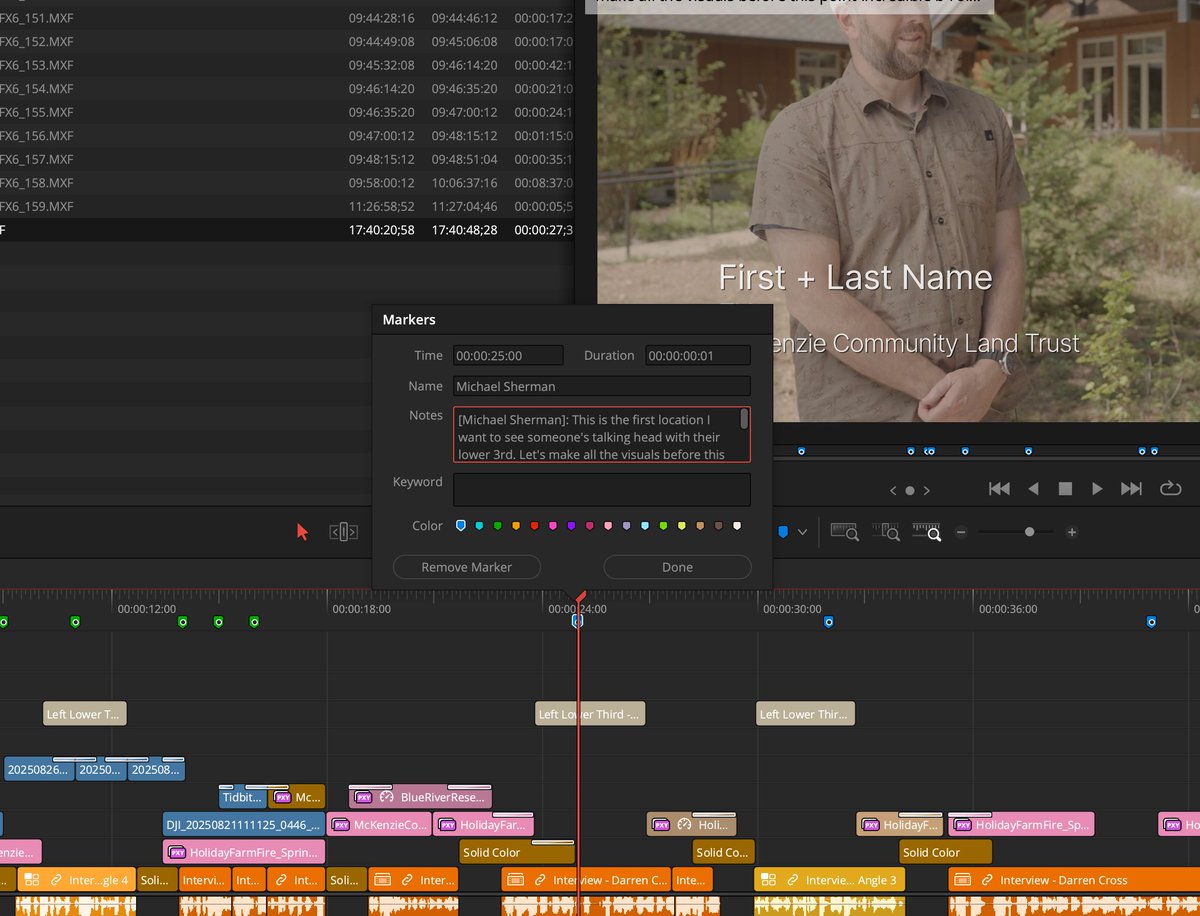The height and width of the screenshot is (916, 1200).
Task: Jump to first frame in viewer
Action: coord(999,488)
